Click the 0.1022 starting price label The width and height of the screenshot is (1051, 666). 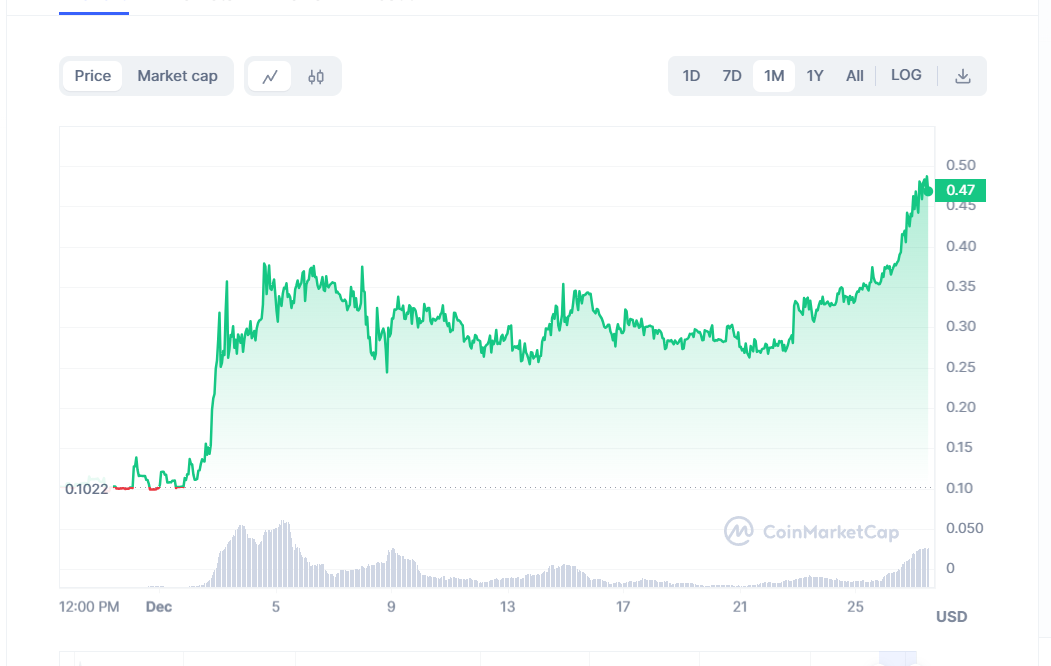pos(86,489)
